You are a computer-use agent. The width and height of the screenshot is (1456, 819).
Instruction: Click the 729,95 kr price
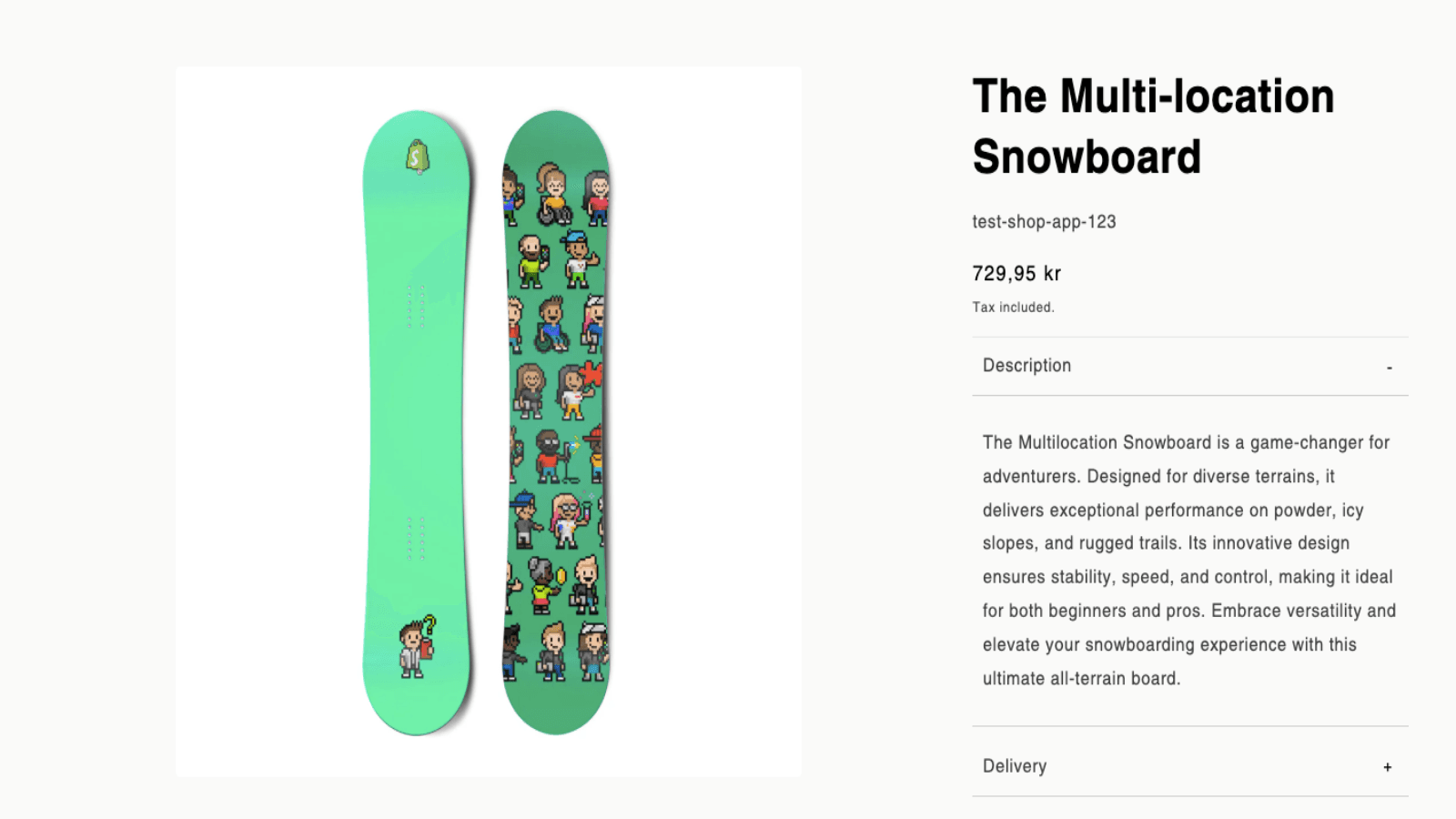click(x=1016, y=274)
